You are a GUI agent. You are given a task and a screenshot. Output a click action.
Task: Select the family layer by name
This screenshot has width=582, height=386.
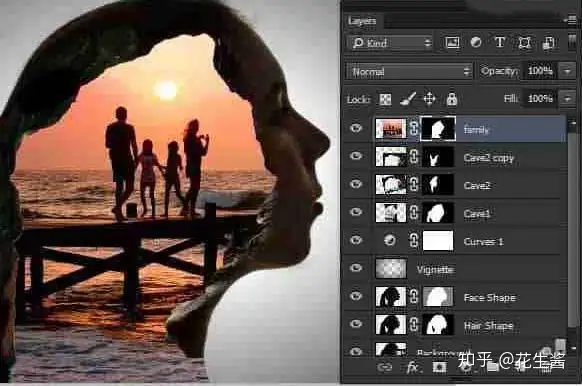[x=476, y=130]
